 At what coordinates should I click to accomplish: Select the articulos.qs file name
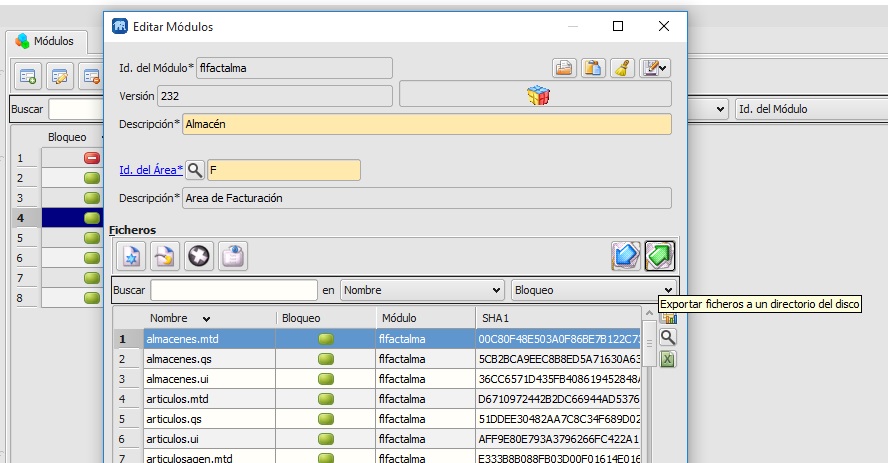[x=174, y=419]
